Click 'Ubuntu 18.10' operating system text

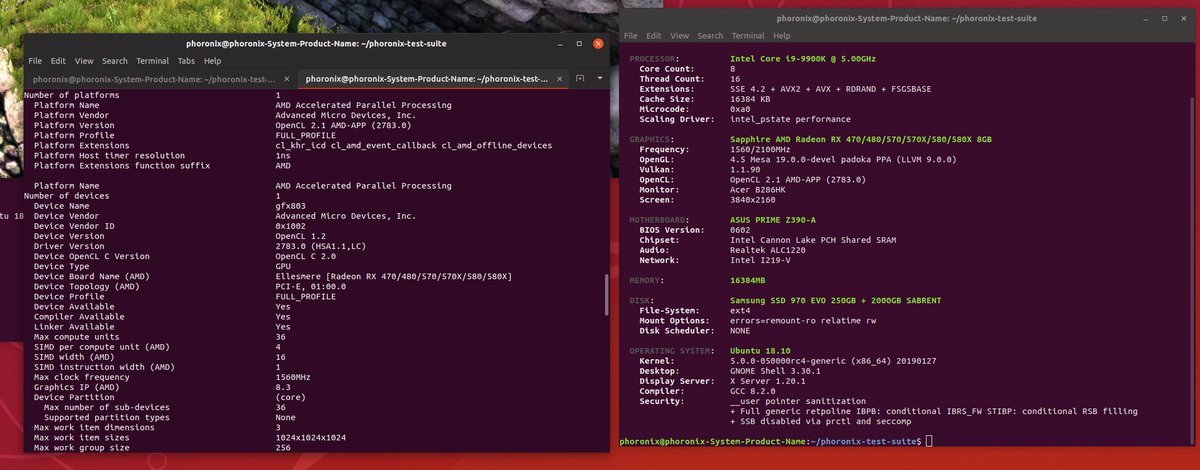click(761, 351)
